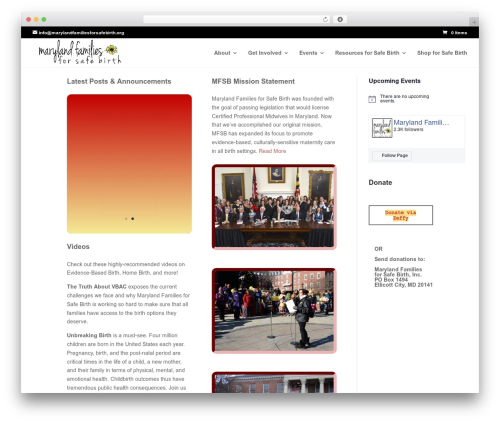Screen dimensions: 500x423
Task: Select the second slider pagination dot
Action: coord(133,219)
